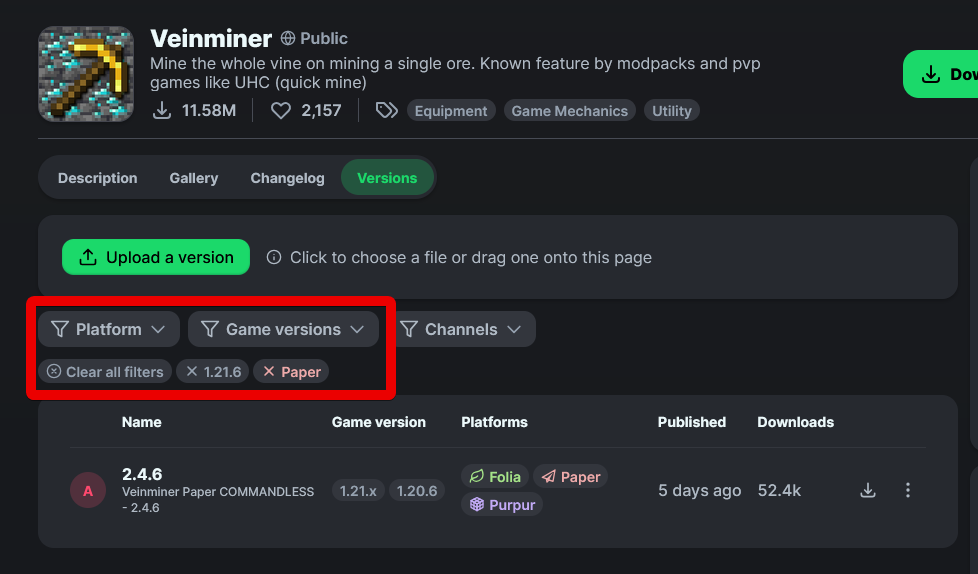Open the Changelog tab
Screen dimensions: 978x574
tap(288, 178)
